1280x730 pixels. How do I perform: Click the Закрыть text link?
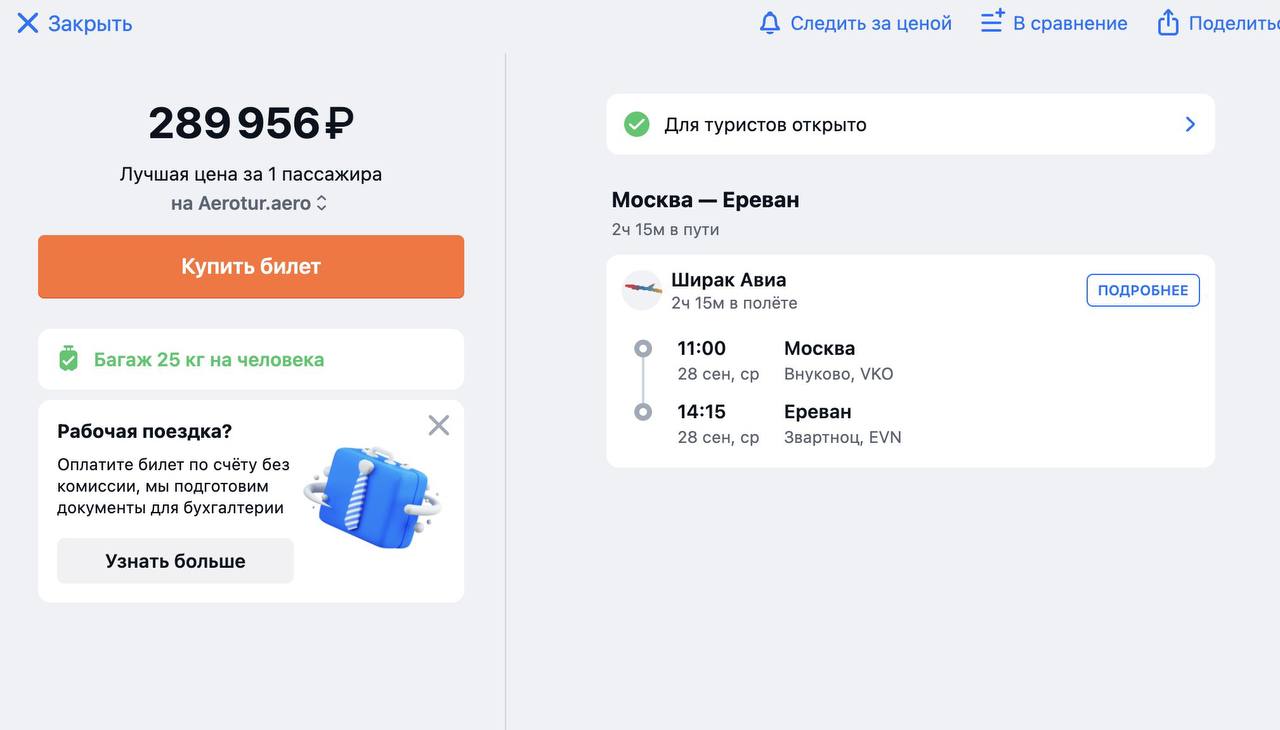[x=90, y=23]
